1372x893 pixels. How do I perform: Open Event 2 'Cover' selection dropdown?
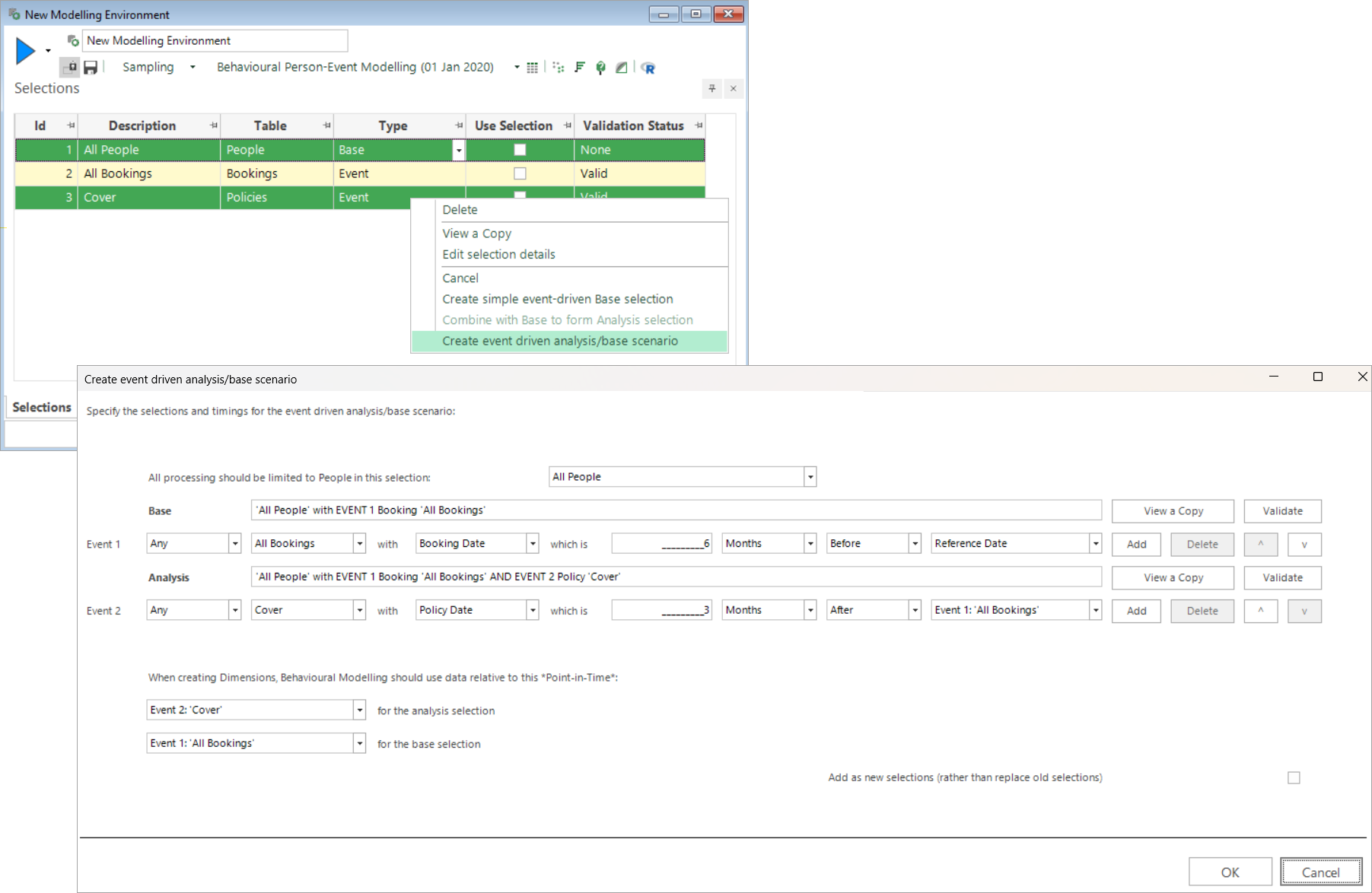pyautogui.click(x=359, y=611)
